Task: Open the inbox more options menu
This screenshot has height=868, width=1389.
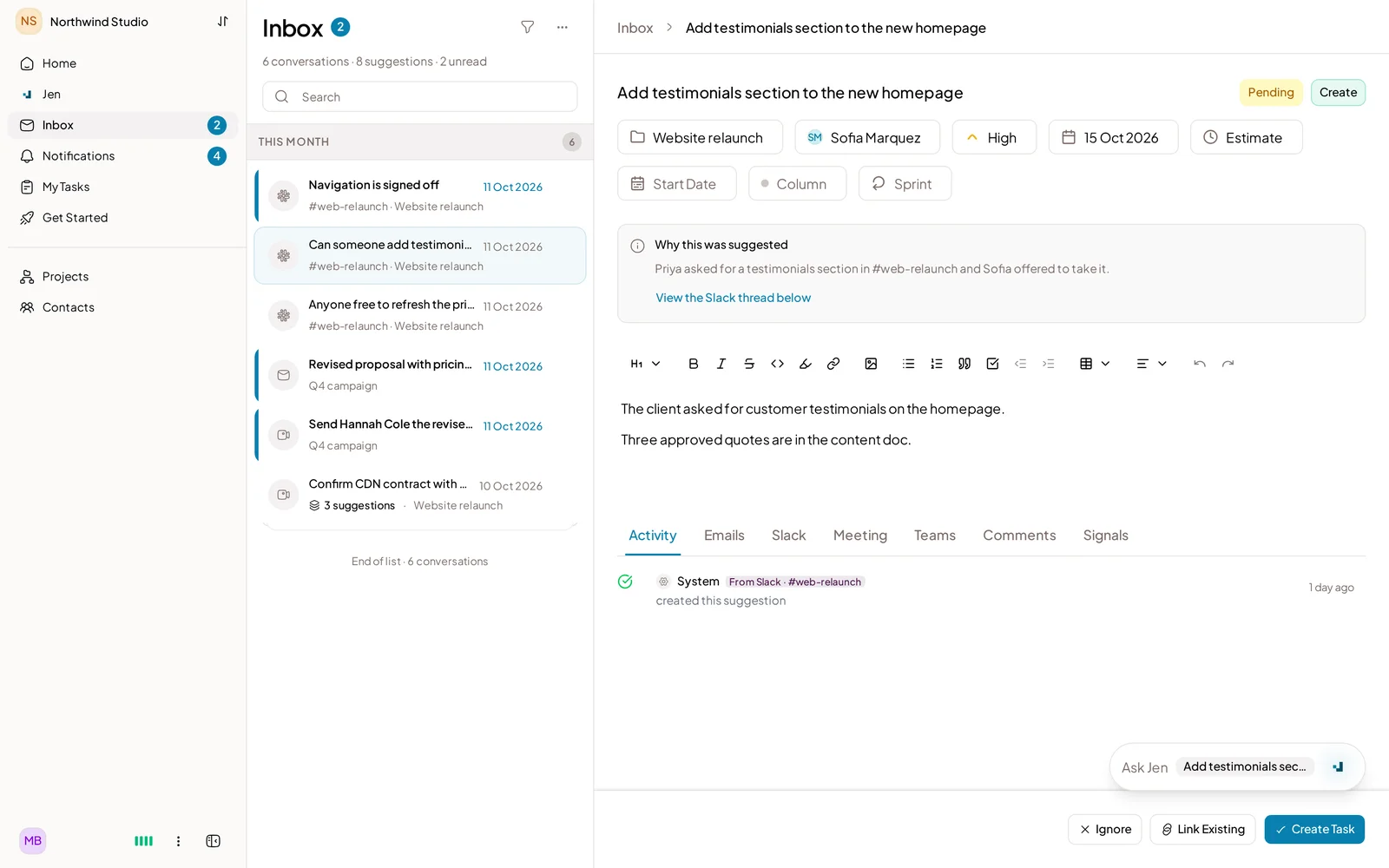Action: (x=563, y=27)
